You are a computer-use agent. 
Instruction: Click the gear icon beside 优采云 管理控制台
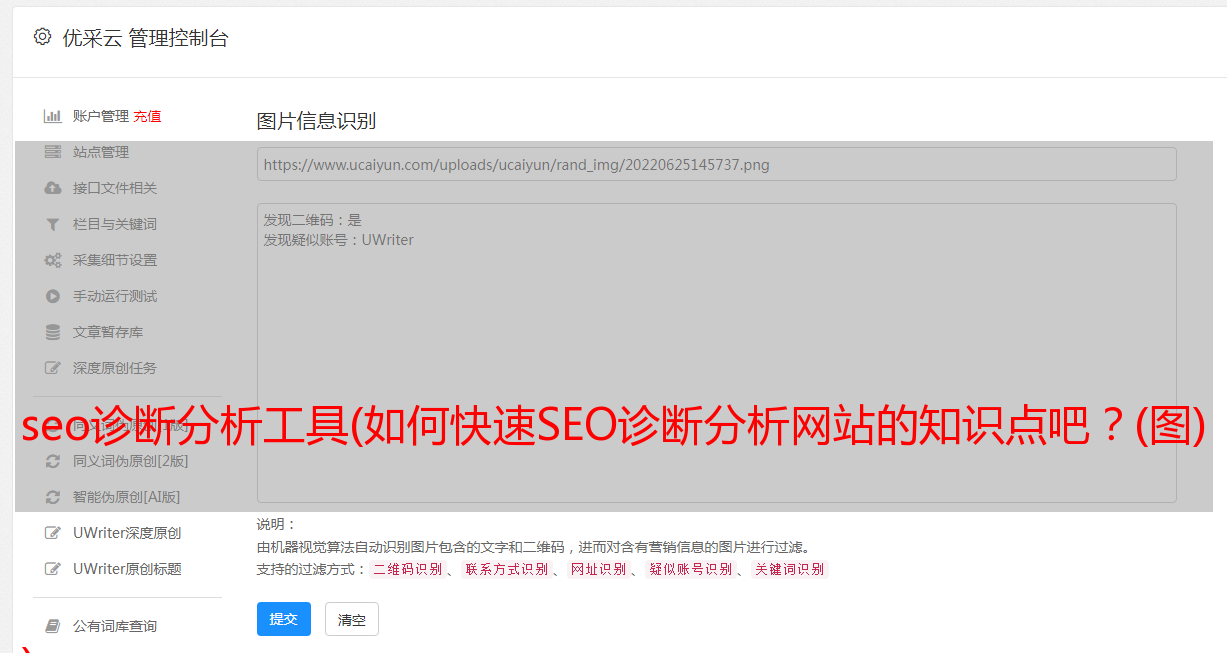(42, 37)
